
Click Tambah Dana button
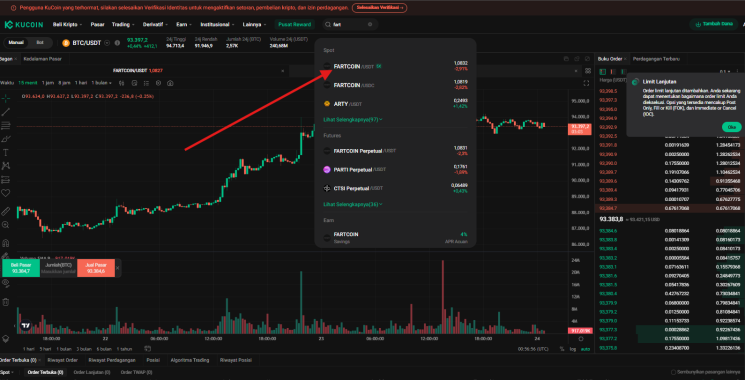[x=714, y=24]
